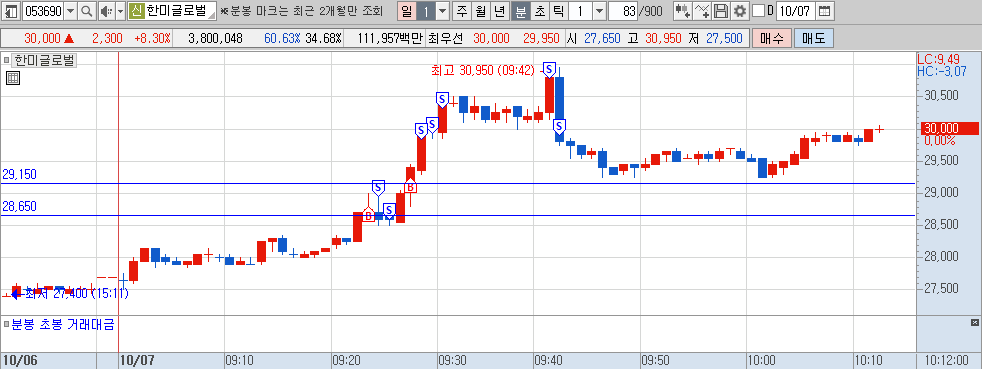
Task: Click the red B marker on 28,650 line
Action: pyautogui.click(x=368, y=216)
